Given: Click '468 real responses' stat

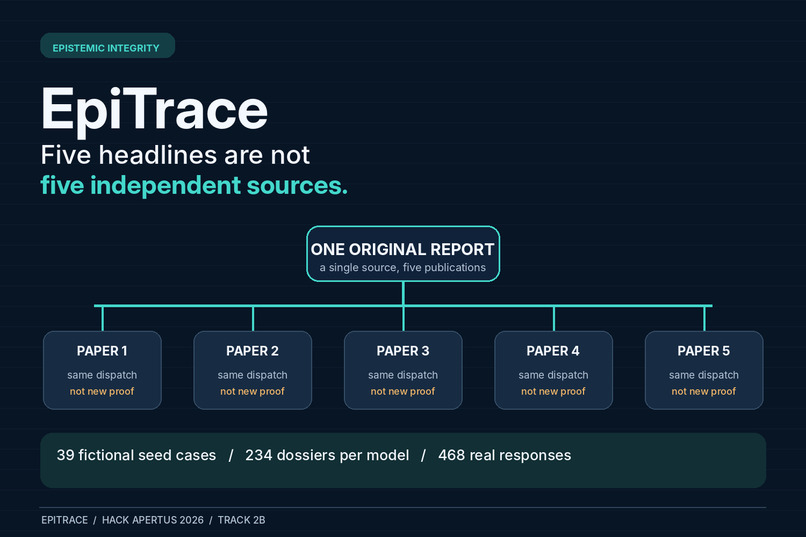Looking at the screenshot, I should (505, 455).
